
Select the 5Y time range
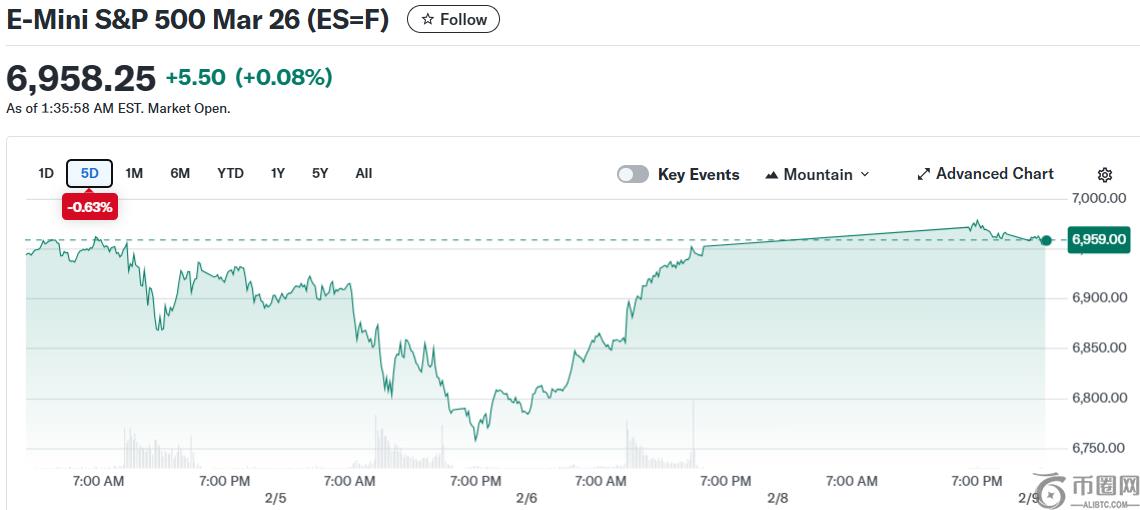coord(320,173)
